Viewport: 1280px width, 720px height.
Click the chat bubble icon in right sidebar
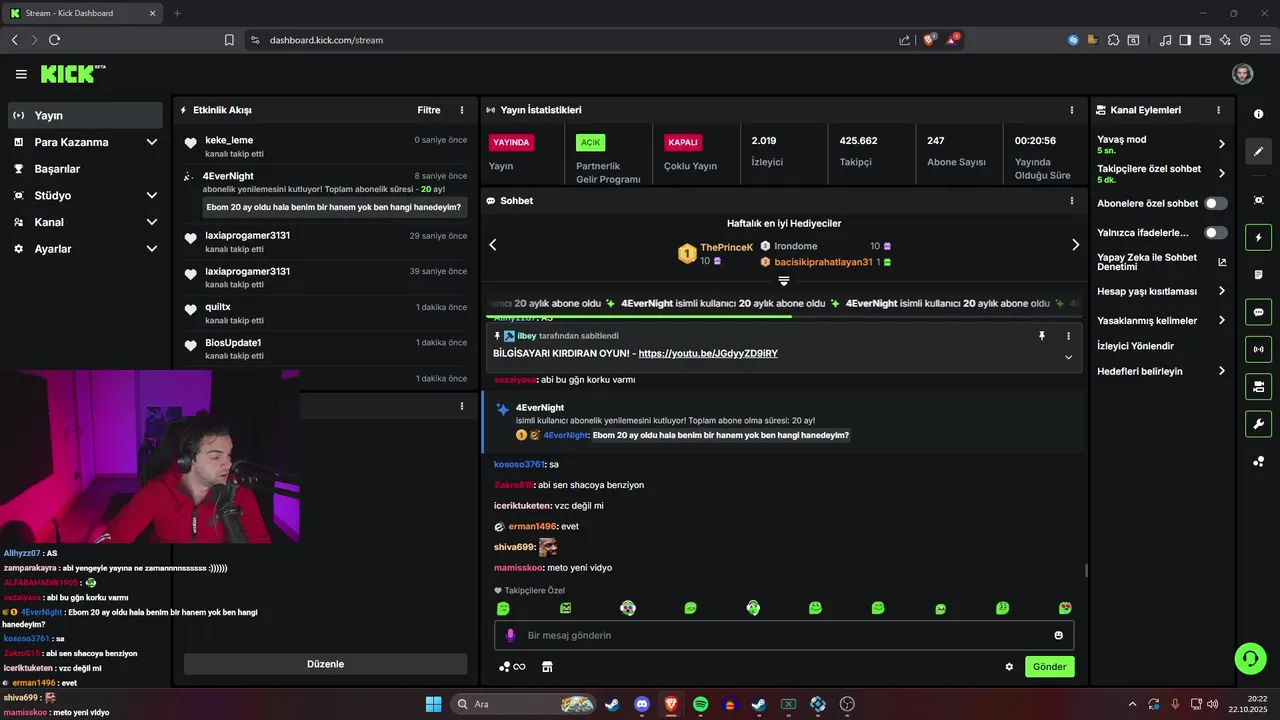click(x=1258, y=312)
